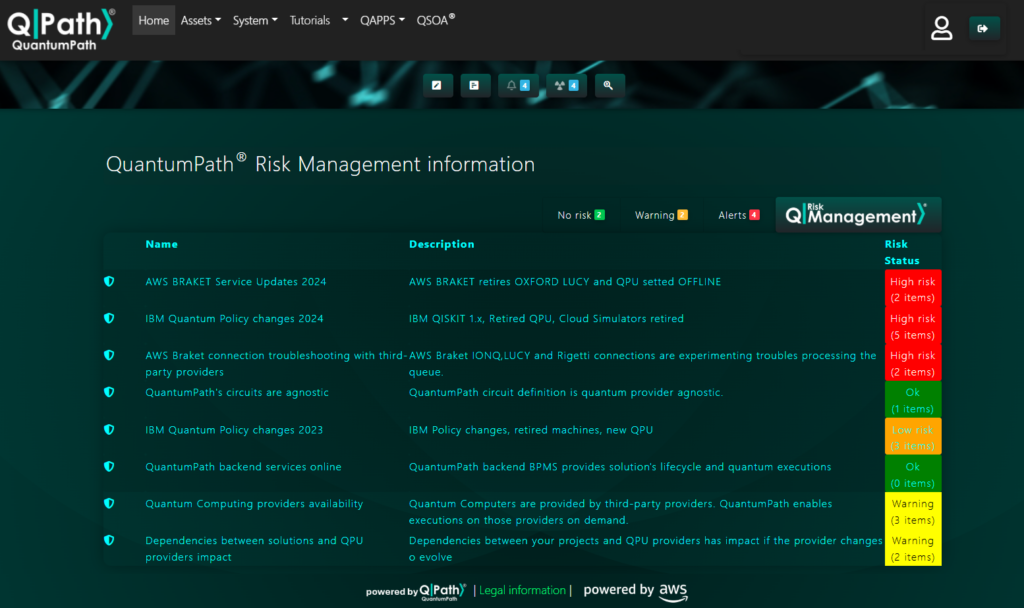Click the magnifier search icon button
The width and height of the screenshot is (1024, 608).
[607, 86]
